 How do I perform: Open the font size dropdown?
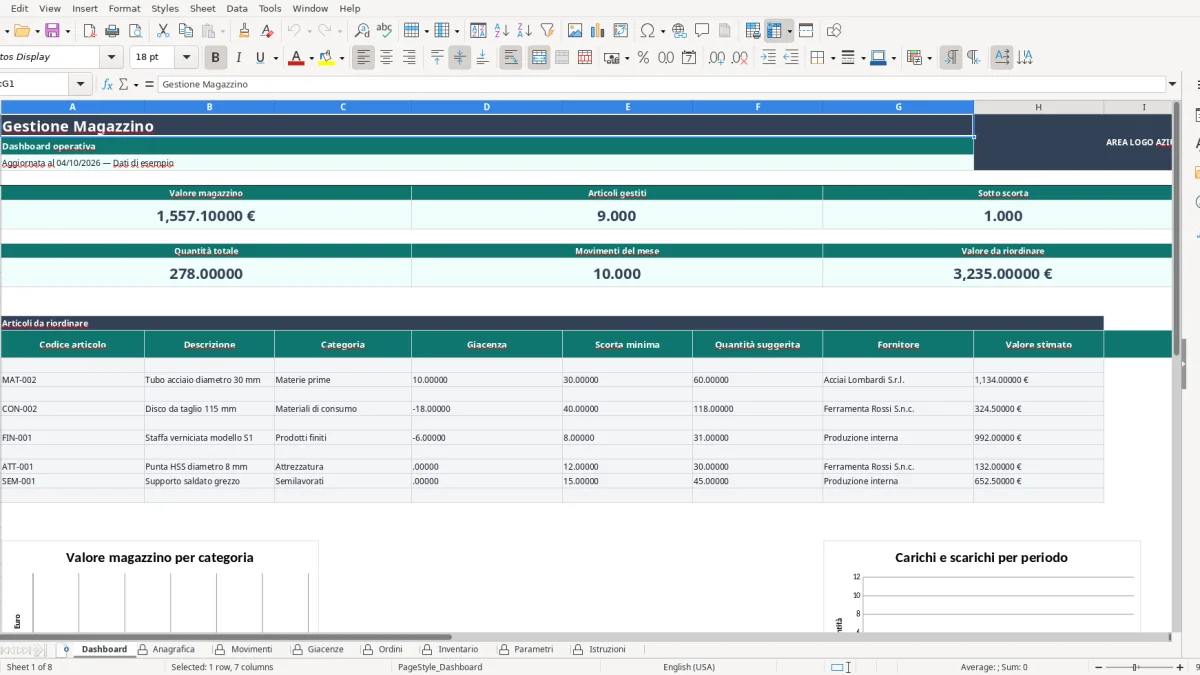coord(187,58)
